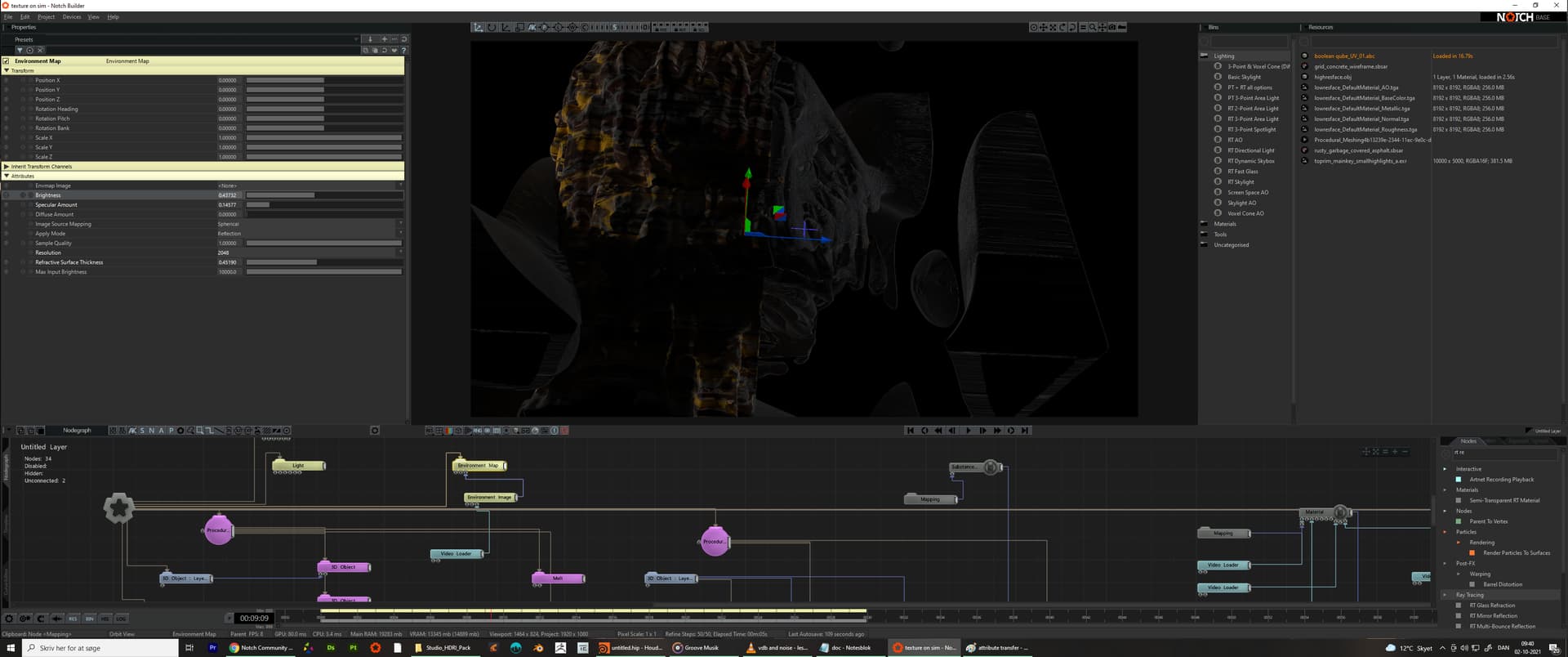1568x657 pixels.
Task: Click the Position X value field
Action: [x=228, y=80]
